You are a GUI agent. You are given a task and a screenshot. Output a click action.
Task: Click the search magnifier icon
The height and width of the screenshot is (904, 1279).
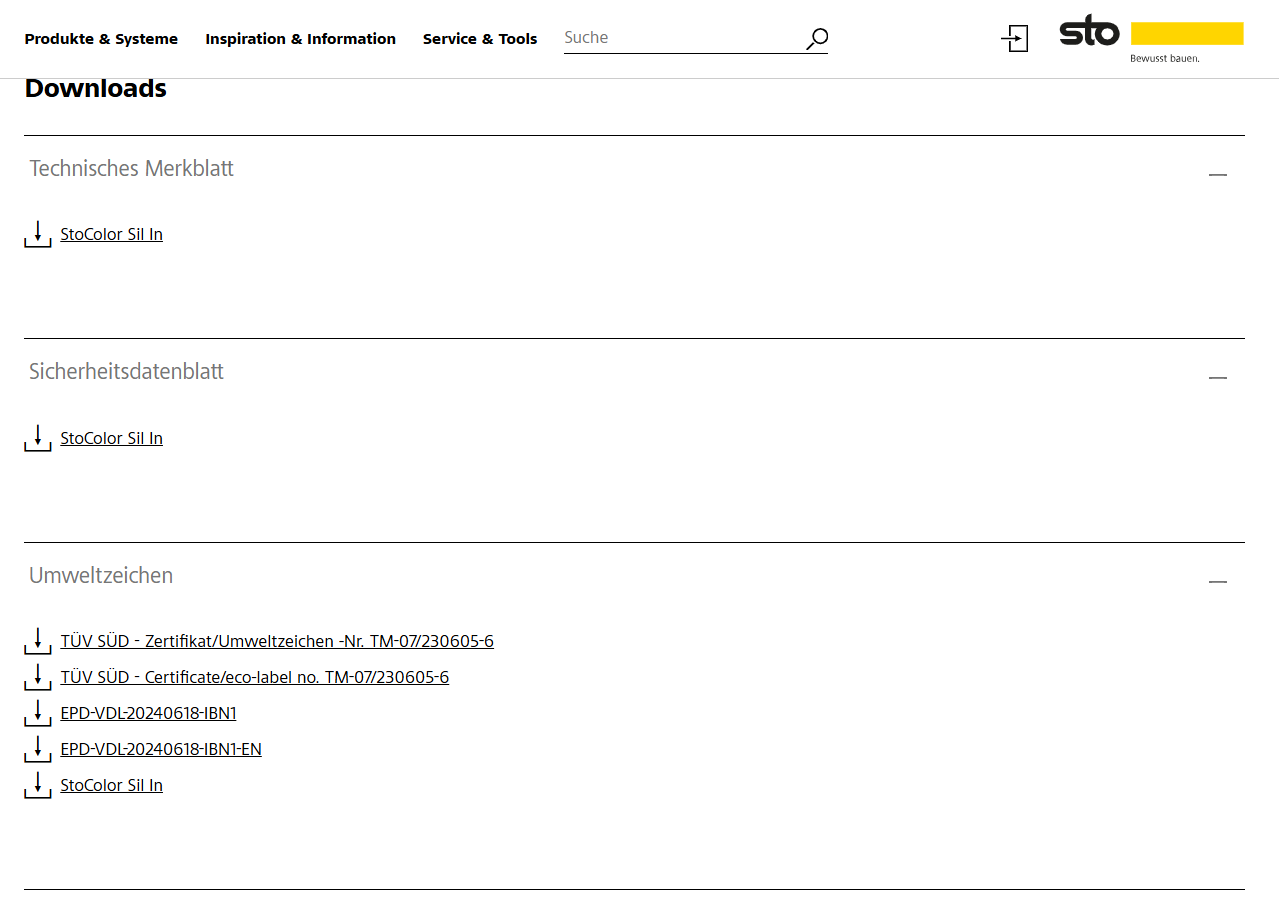(816, 39)
